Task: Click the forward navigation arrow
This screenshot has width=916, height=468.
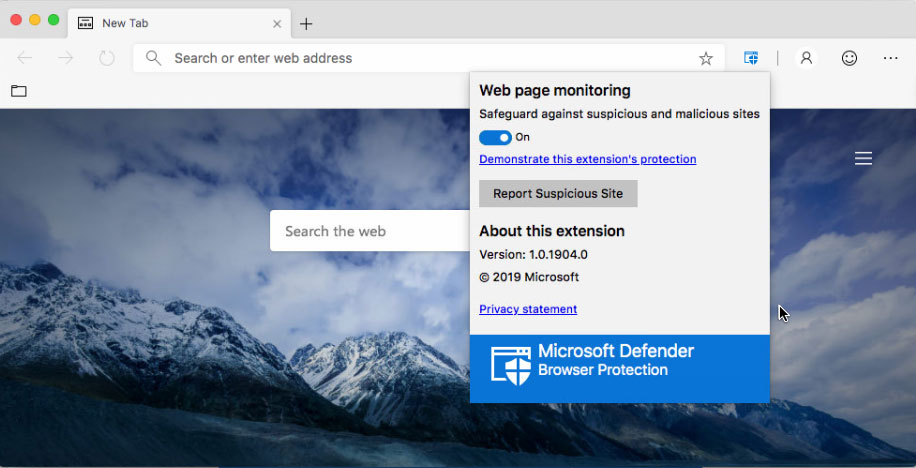Action: (x=65, y=58)
